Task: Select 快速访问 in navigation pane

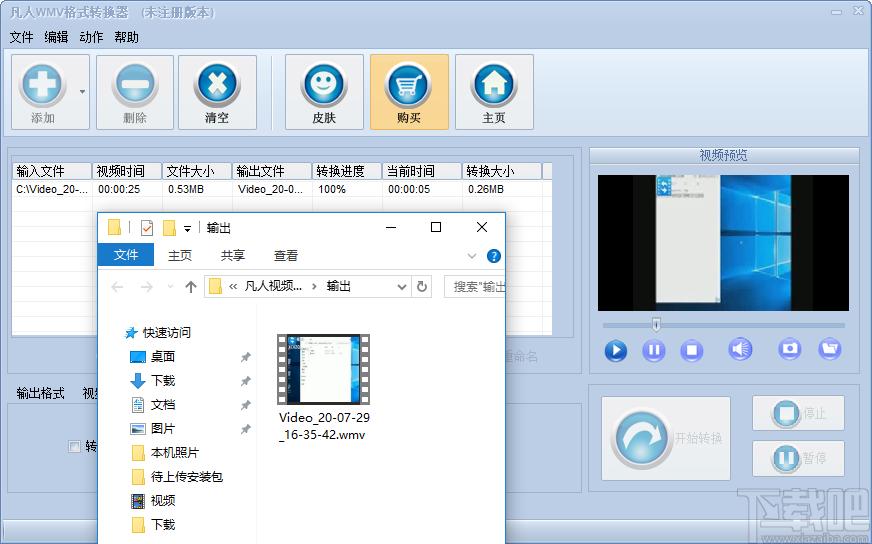Action: pyautogui.click(x=166, y=333)
